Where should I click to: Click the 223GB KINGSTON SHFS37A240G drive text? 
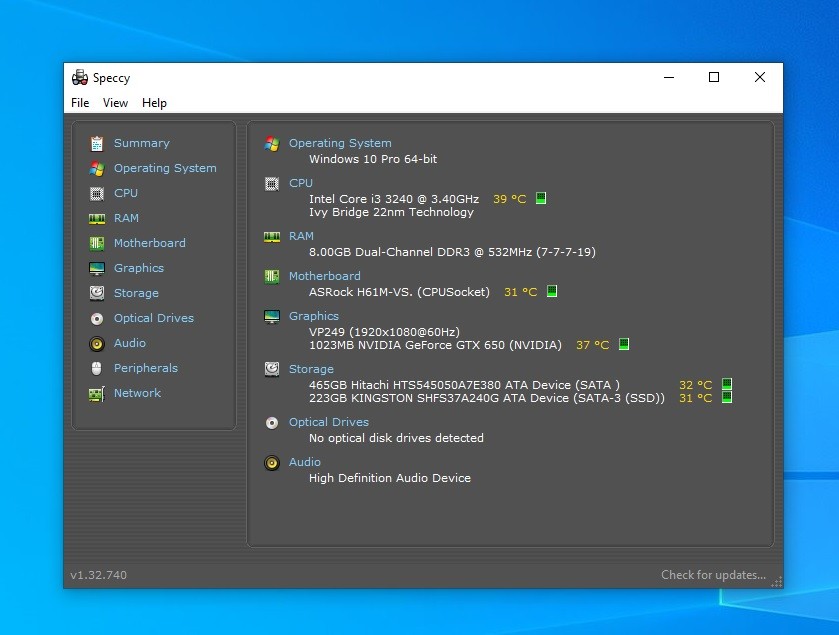click(487, 399)
